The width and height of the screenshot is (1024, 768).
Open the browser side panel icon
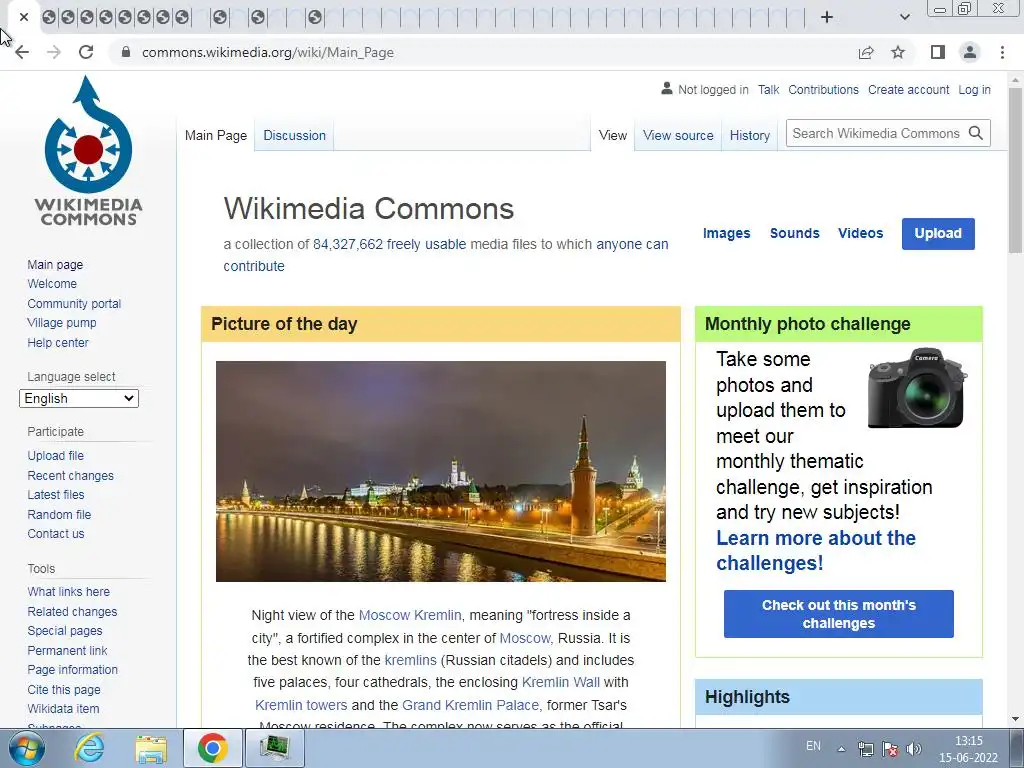pyautogui.click(x=938, y=52)
